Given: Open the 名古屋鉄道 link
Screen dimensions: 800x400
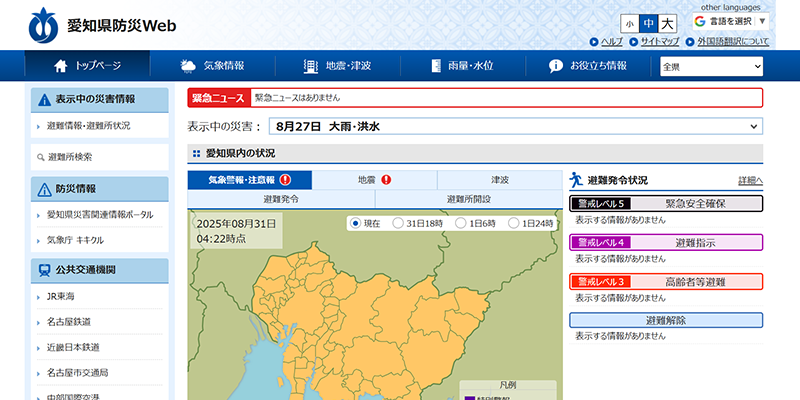Looking at the screenshot, I should click(69, 322).
